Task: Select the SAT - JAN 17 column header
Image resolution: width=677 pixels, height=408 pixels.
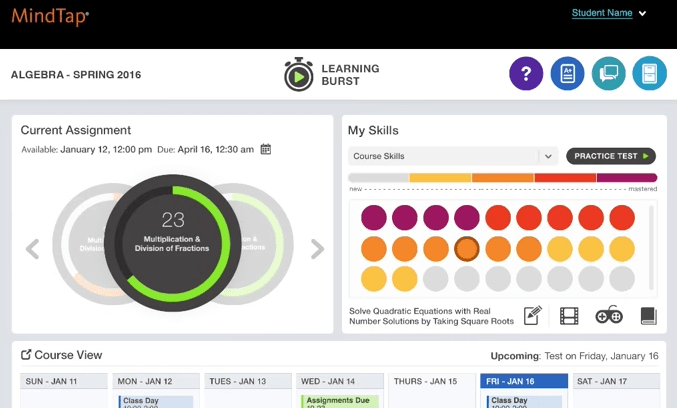Action: 616,381
